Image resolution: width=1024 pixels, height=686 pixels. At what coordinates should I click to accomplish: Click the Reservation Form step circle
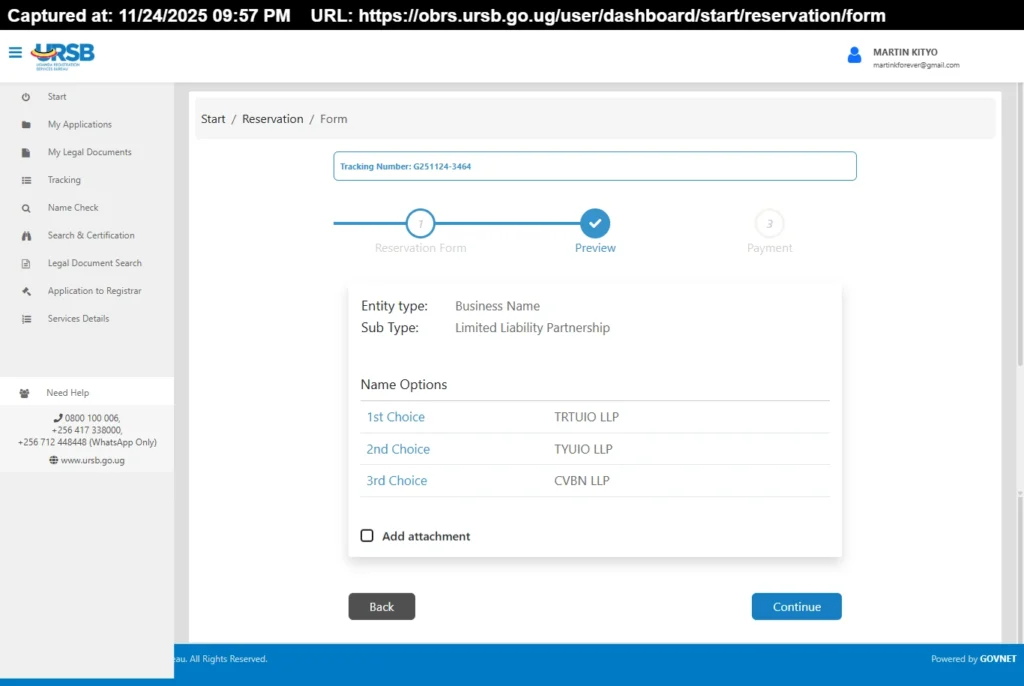[x=420, y=224]
